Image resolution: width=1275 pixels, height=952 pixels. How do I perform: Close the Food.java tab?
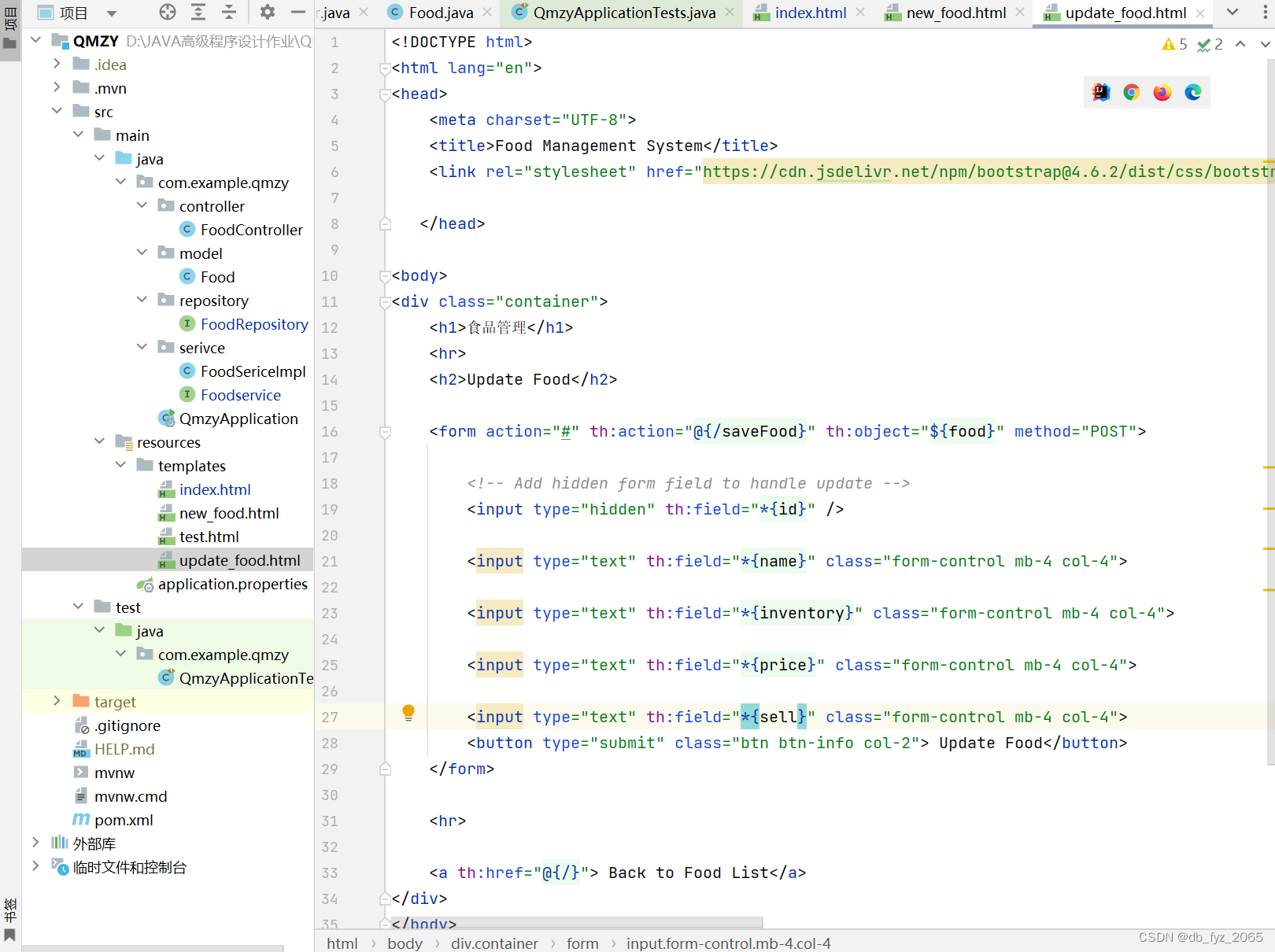(488, 12)
